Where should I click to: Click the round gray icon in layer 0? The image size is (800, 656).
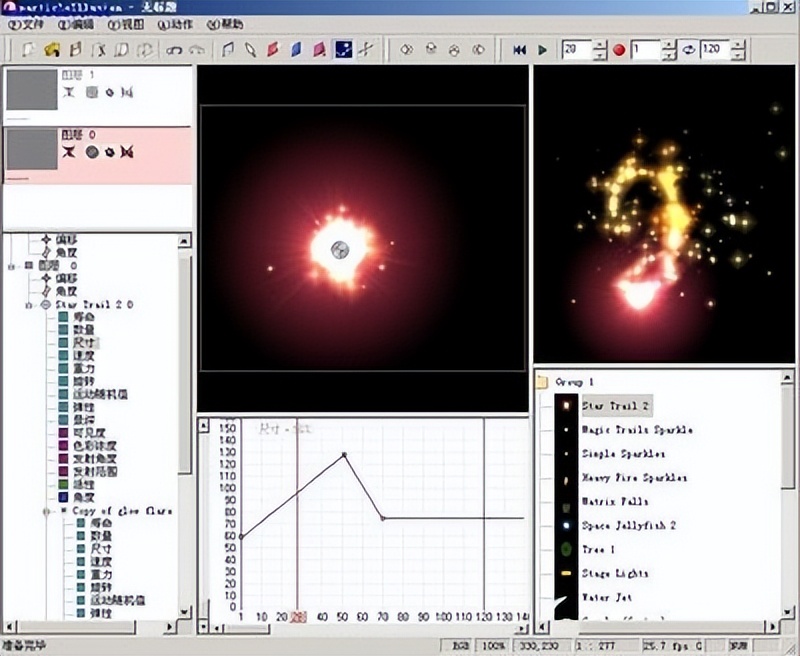coord(91,152)
